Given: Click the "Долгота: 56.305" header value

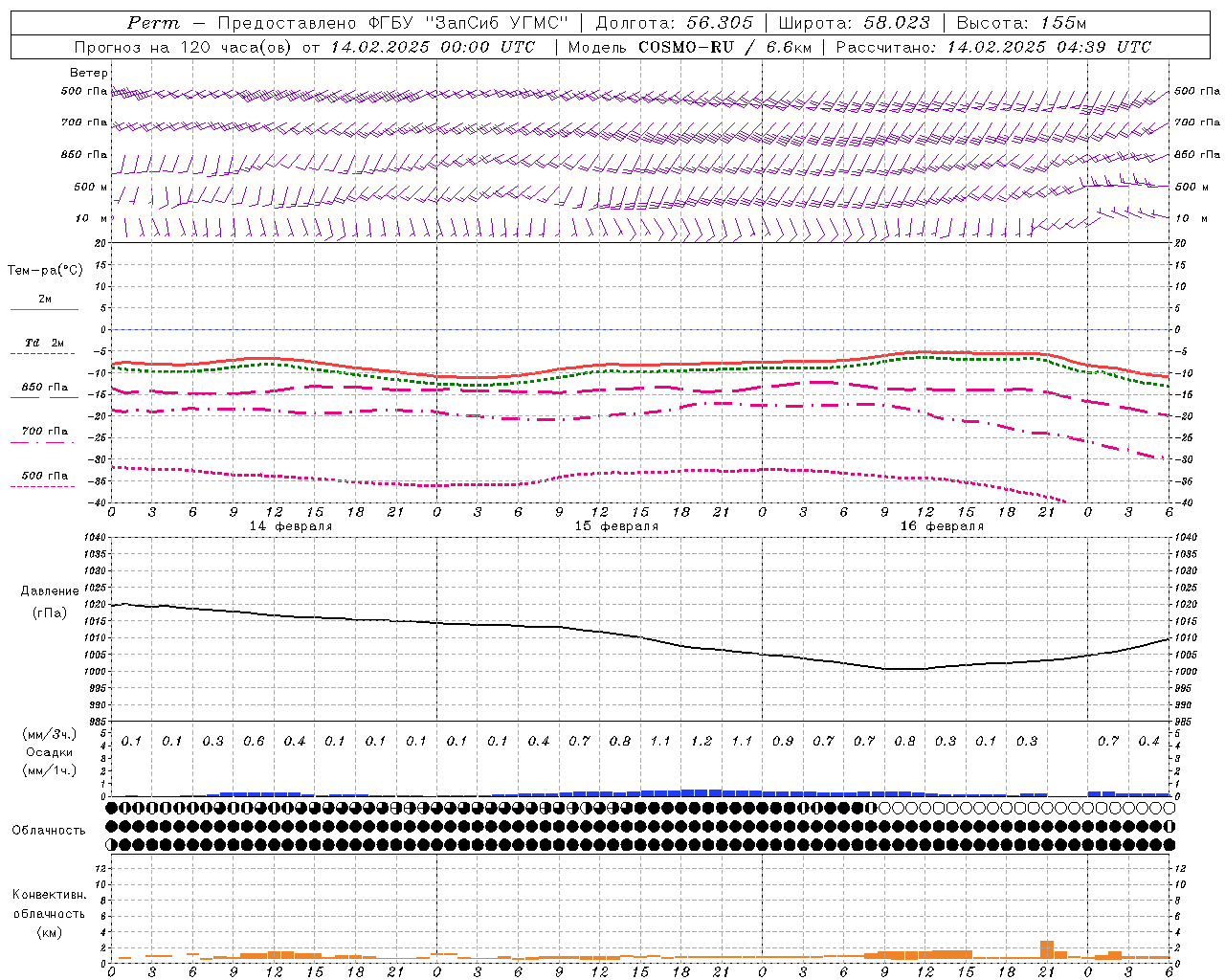Looking at the screenshot, I should (x=675, y=23).
